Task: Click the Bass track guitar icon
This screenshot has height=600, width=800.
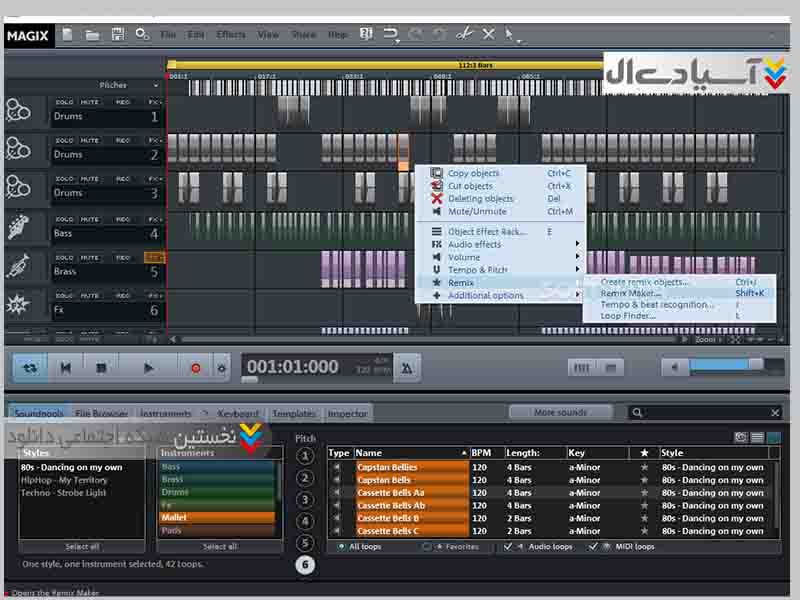Action: click(x=19, y=227)
